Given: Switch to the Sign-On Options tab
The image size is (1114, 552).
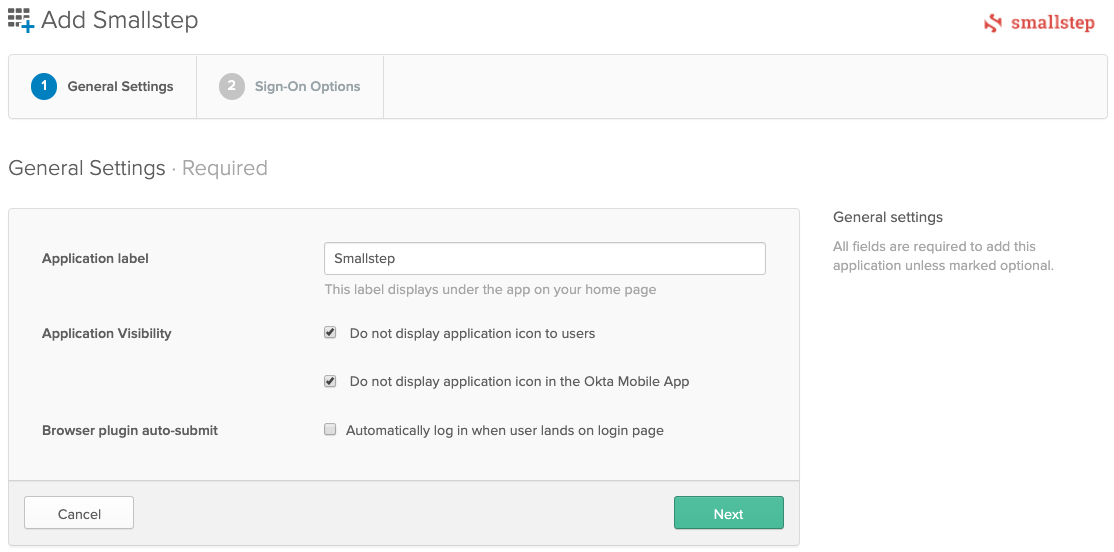Looking at the screenshot, I should [x=307, y=87].
